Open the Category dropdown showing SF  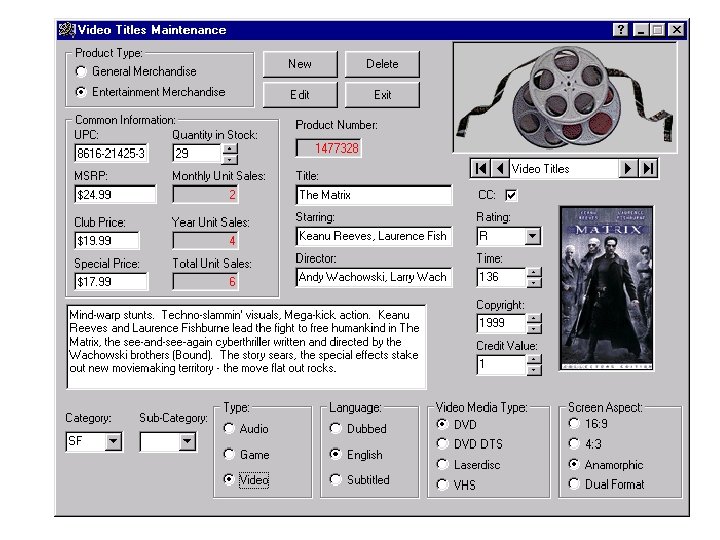point(113,442)
